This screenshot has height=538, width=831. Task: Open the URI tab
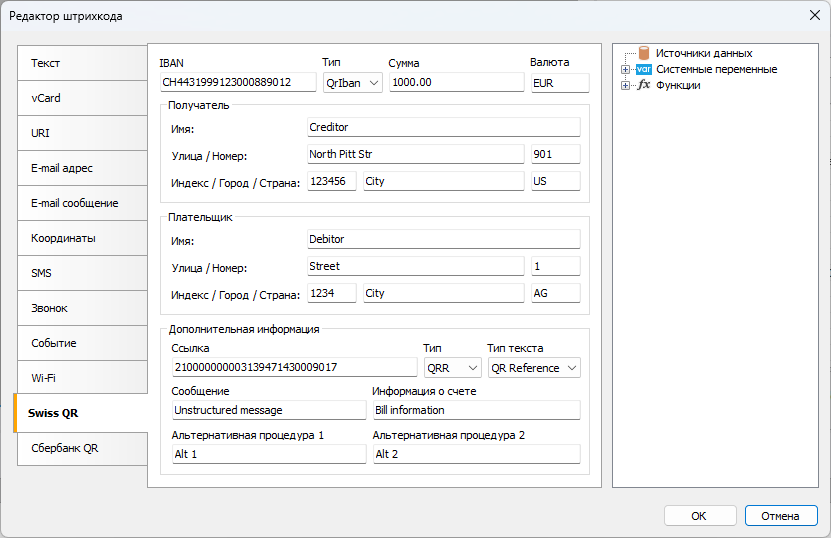[x=82, y=133]
